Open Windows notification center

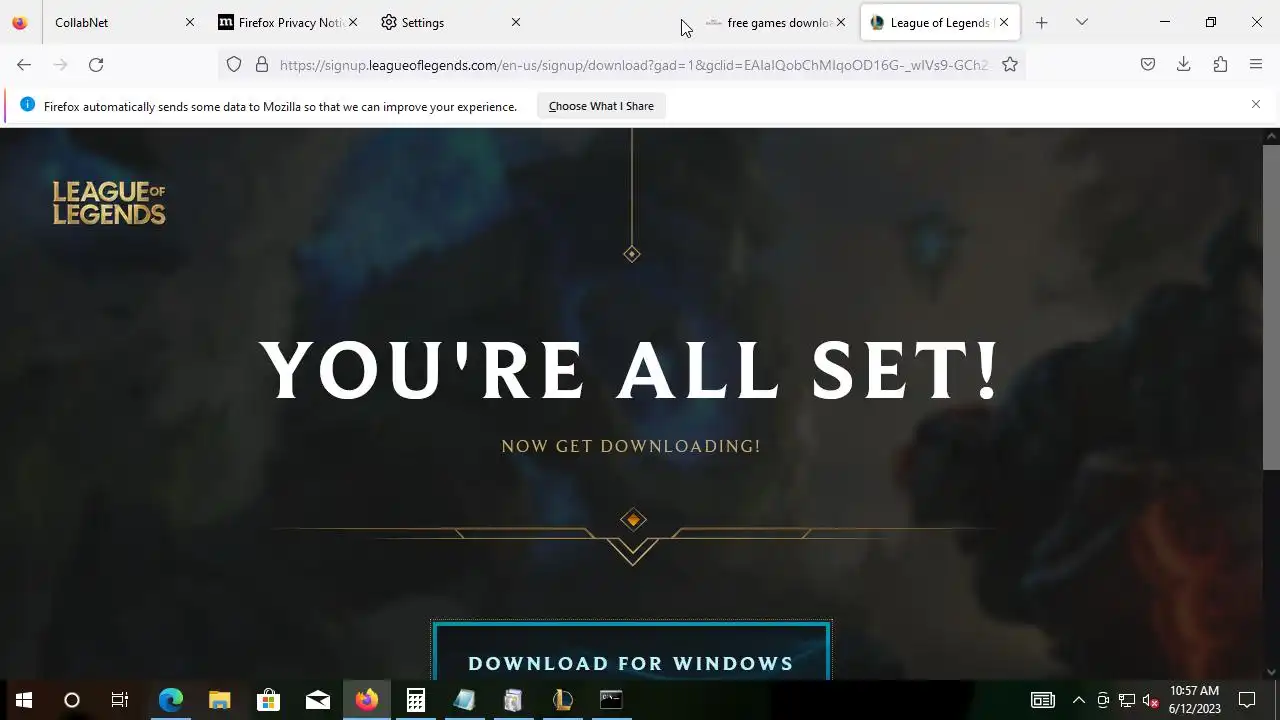pos(1247,700)
